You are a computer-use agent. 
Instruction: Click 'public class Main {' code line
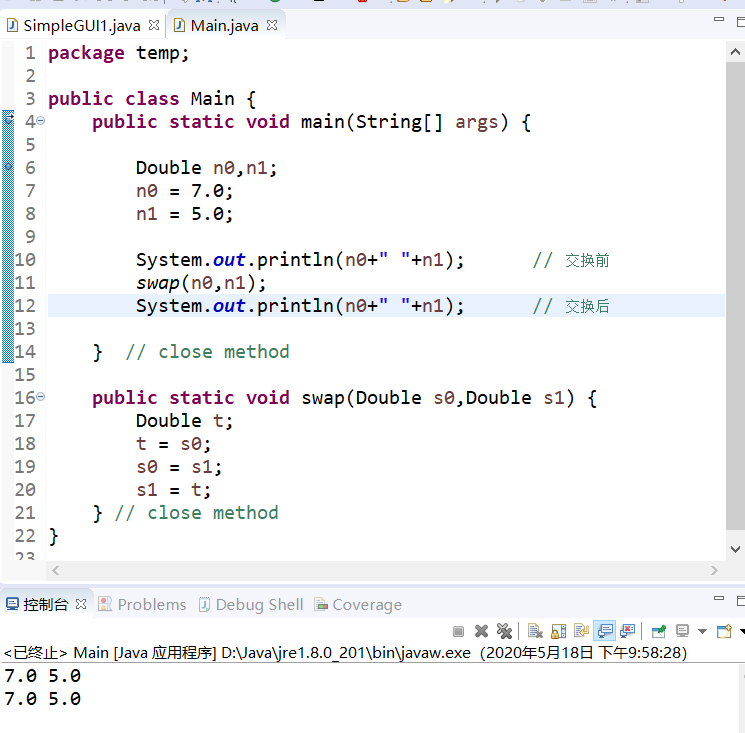click(153, 99)
